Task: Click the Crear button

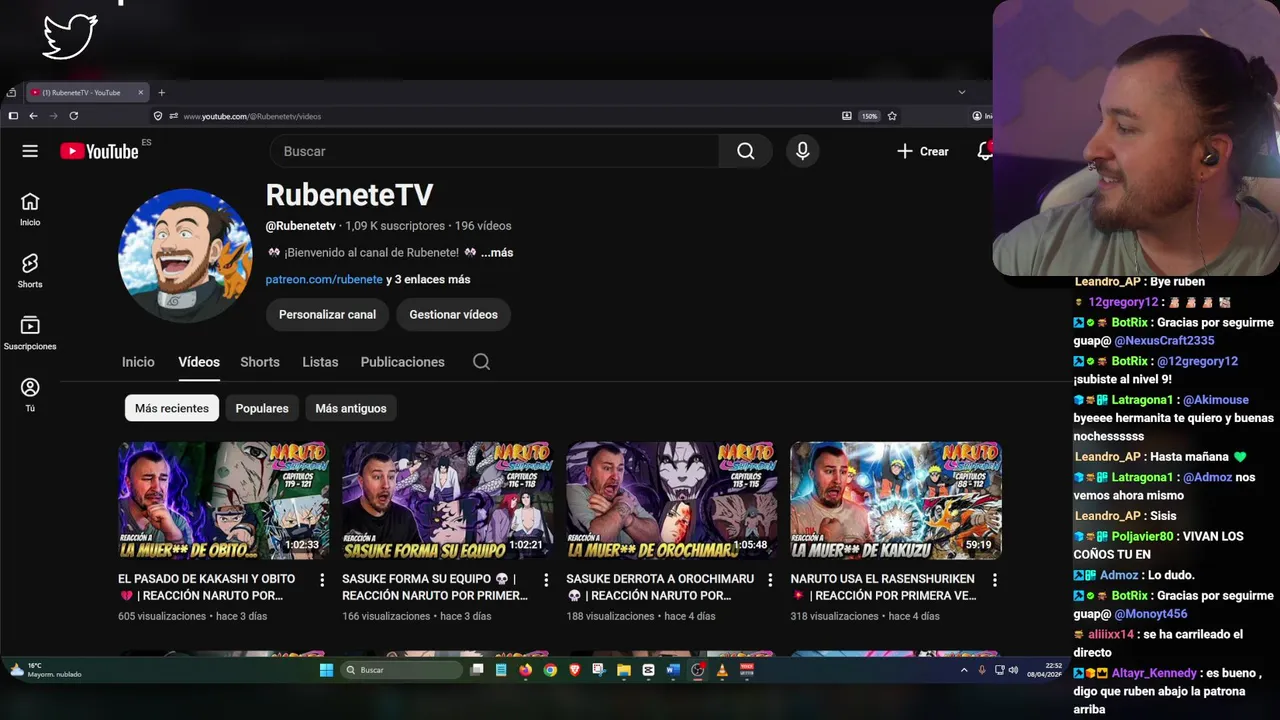Action: point(922,151)
